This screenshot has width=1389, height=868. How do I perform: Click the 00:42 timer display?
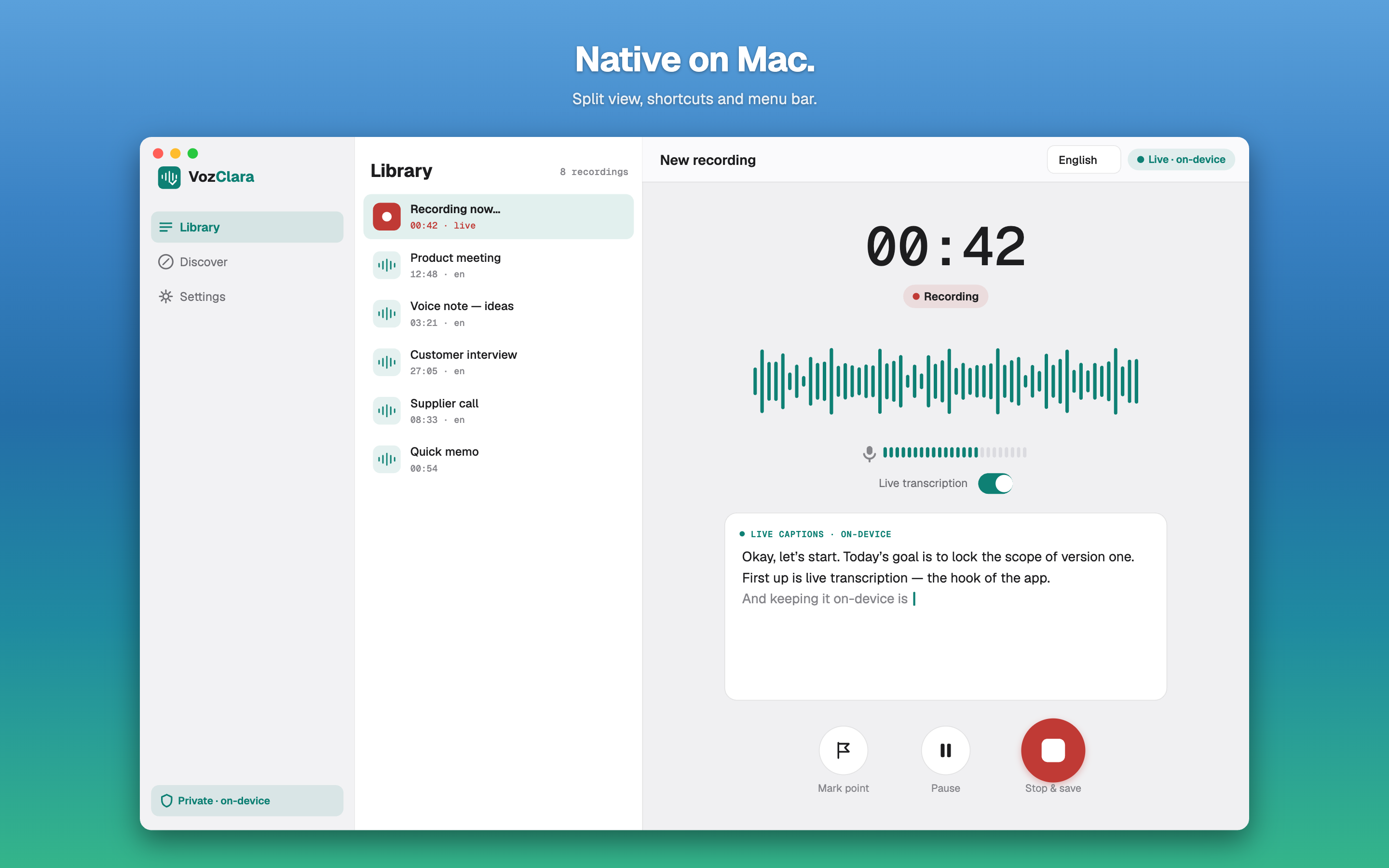coord(945,247)
